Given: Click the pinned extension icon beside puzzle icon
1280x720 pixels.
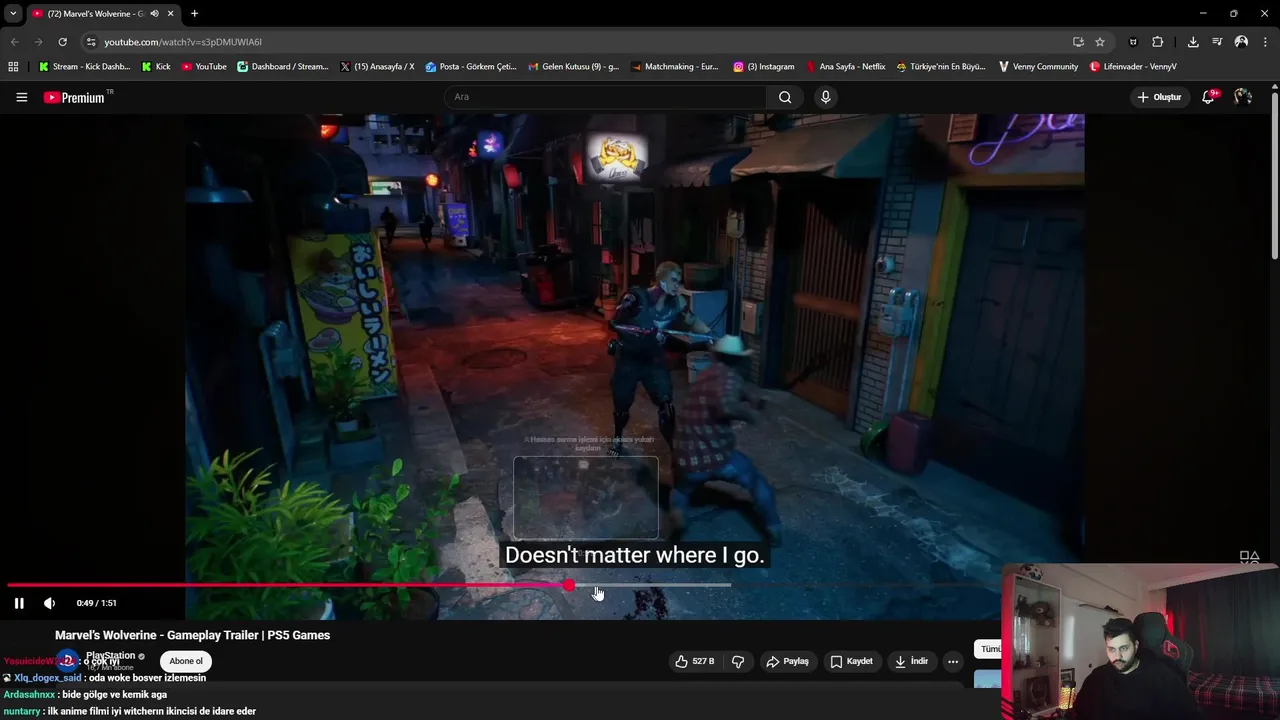Looking at the screenshot, I should coord(1133,42).
